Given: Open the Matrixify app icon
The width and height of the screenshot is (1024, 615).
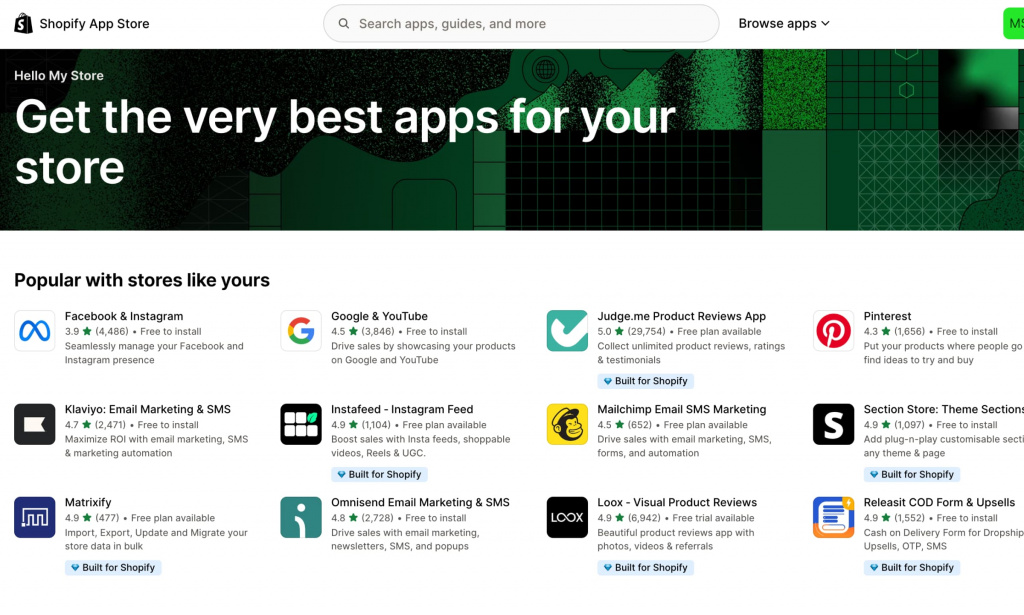Looking at the screenshot, I should click(35, 517).
